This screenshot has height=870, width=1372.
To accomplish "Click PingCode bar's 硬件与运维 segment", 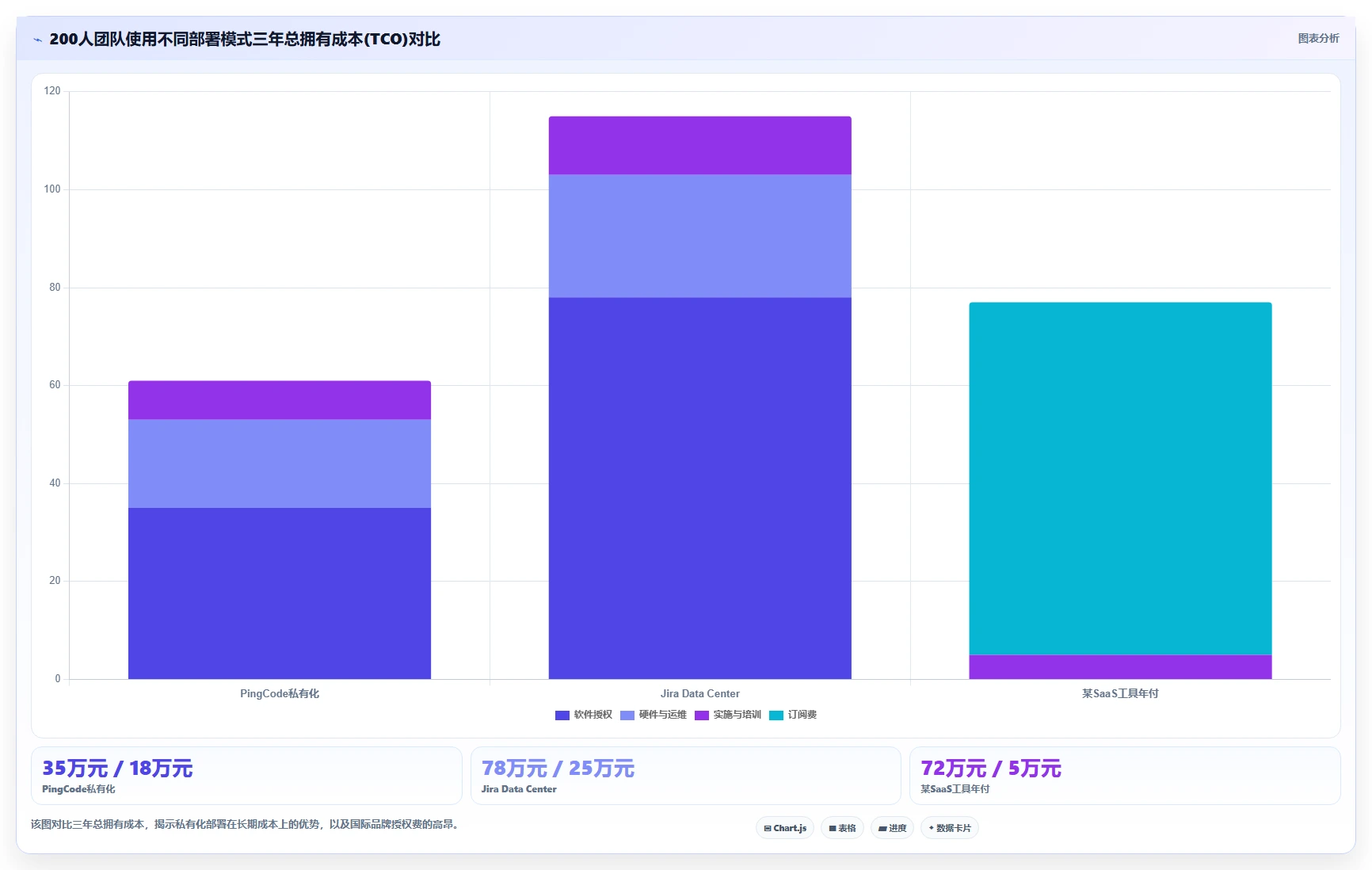I will point(280,464).
